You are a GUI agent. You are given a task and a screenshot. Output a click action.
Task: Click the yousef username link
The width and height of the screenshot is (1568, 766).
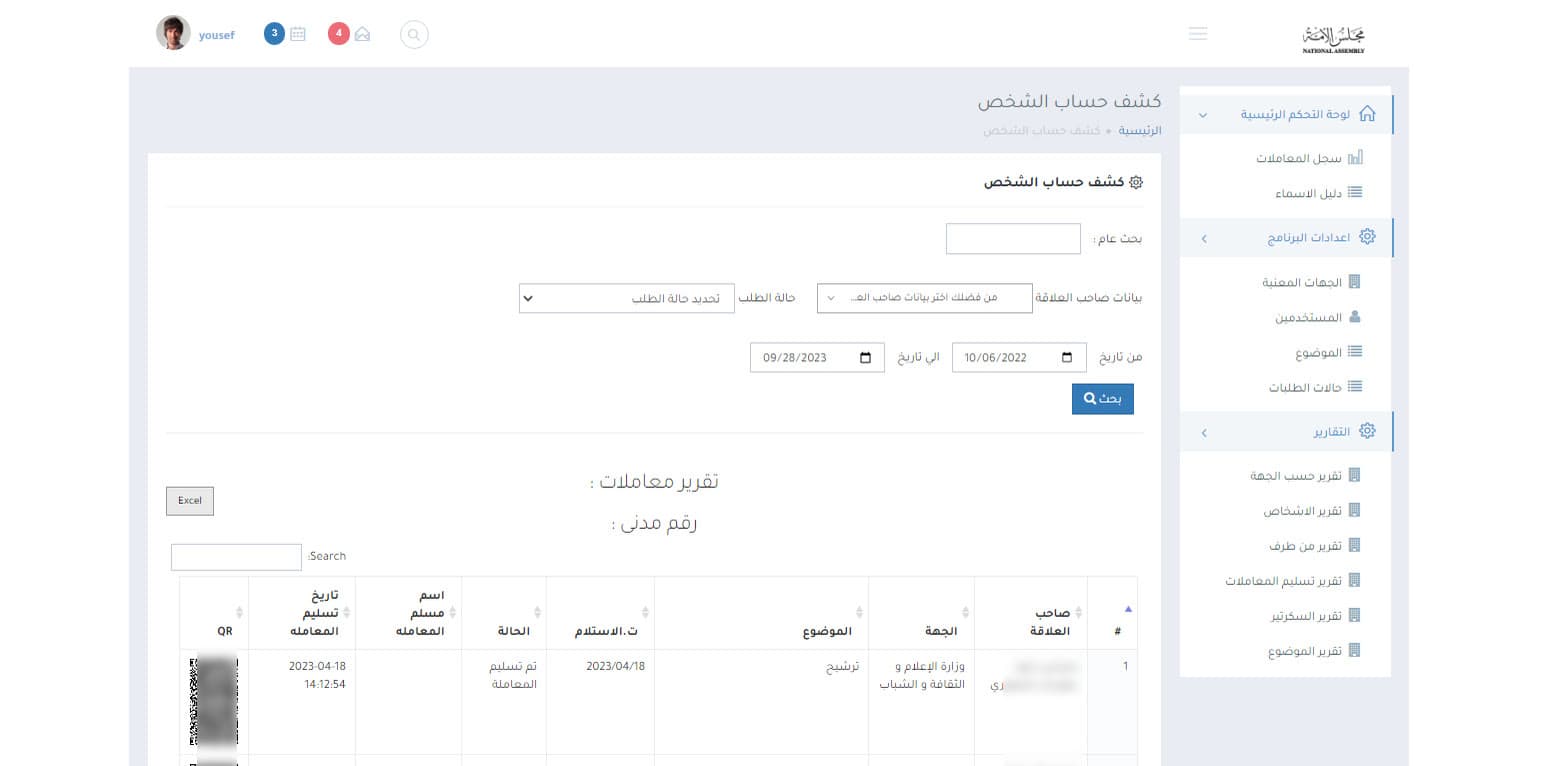click(x=216, y=35)
